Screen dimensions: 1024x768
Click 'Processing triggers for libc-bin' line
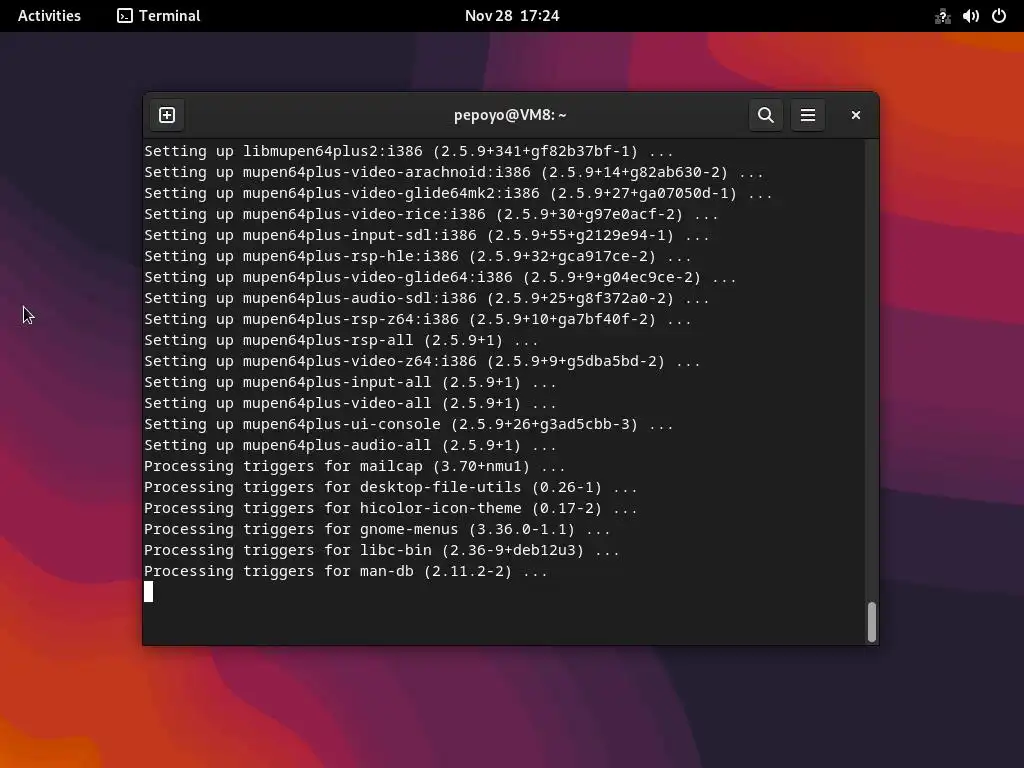point(381,550)
